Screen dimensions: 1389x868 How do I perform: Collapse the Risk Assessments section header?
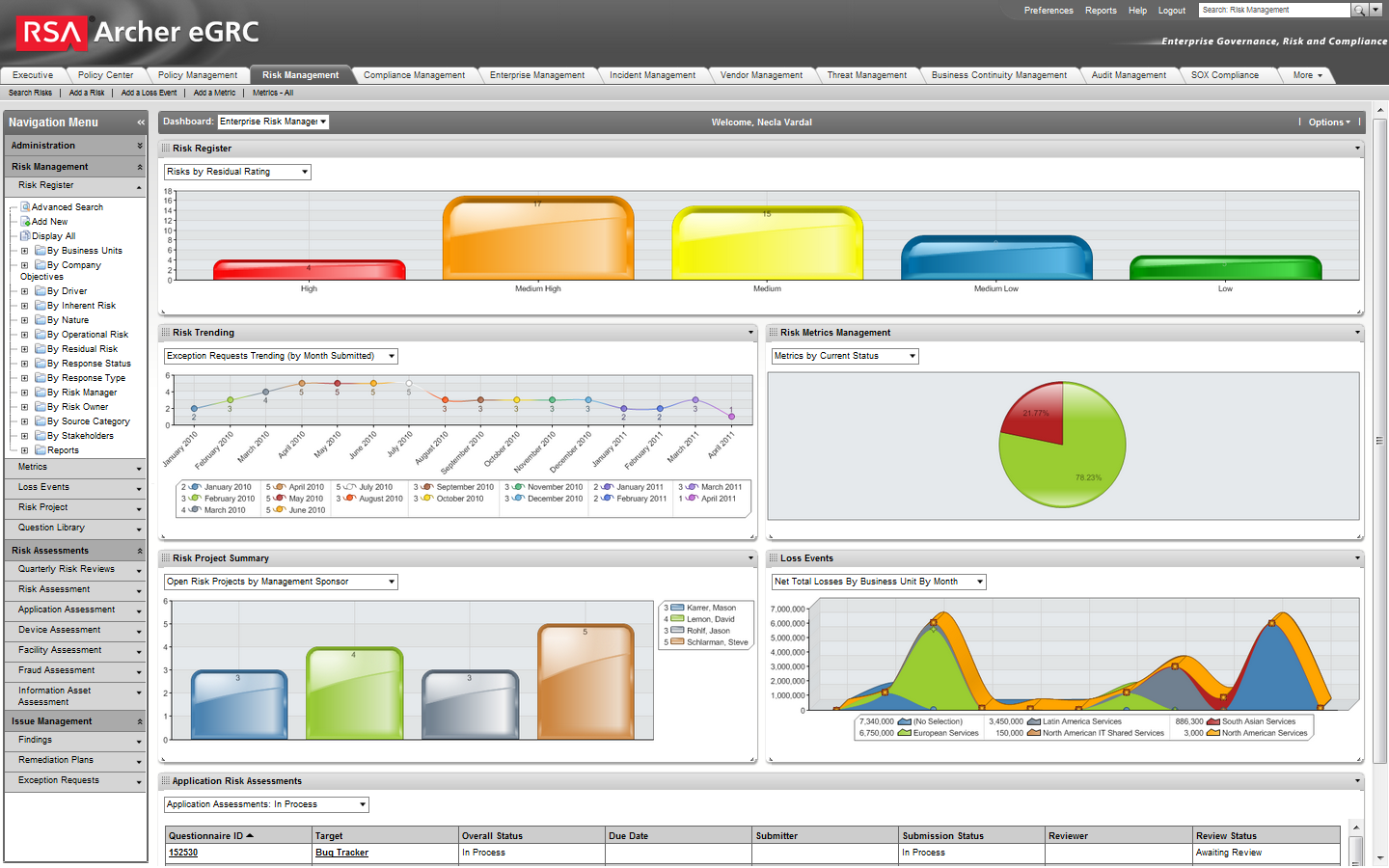pos(75,551)
